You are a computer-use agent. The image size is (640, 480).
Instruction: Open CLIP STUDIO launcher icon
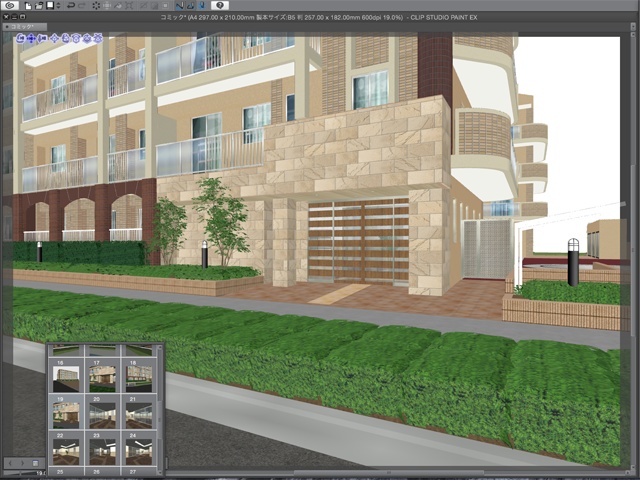pos(10,5)
